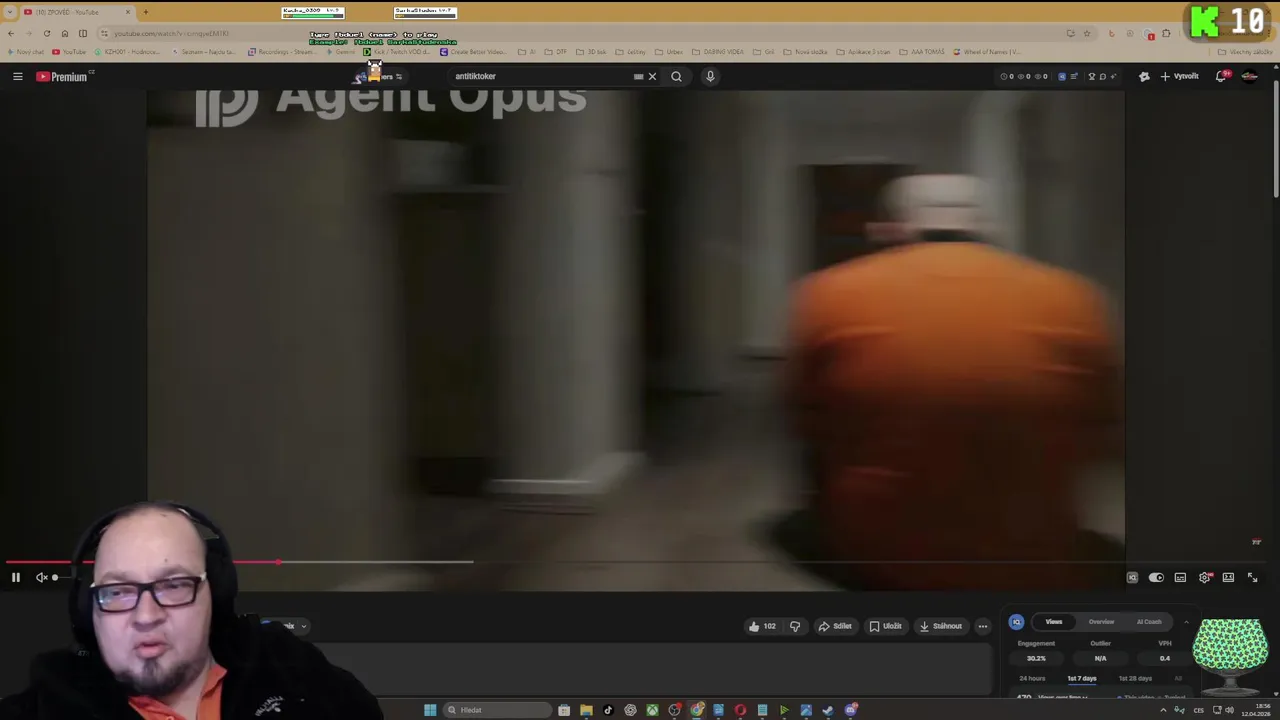Click the Hledat taskbar search box
The height and width of the screenshot is (720, 1280).
click(495, 710)
